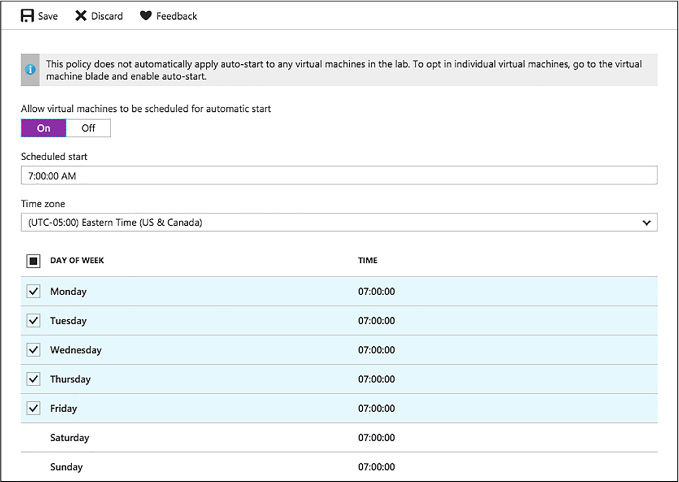This screenshot has width=679, height=482.
Task: Click the blue info icon in banner
Action: click(x=30, y=69)
